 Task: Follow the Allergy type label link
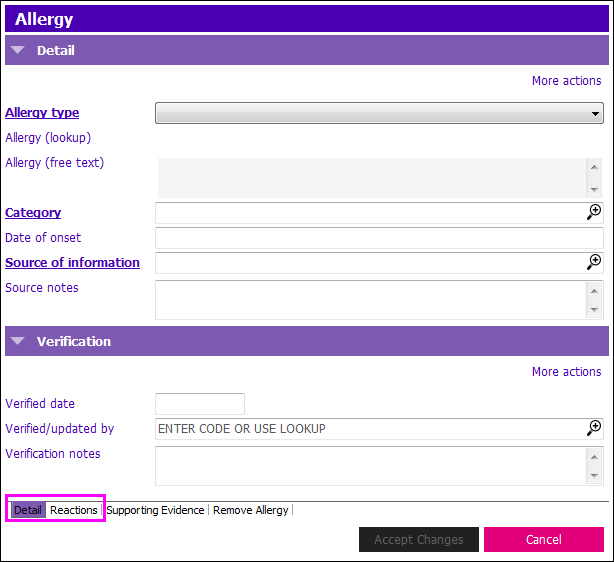tap(42, 113)
